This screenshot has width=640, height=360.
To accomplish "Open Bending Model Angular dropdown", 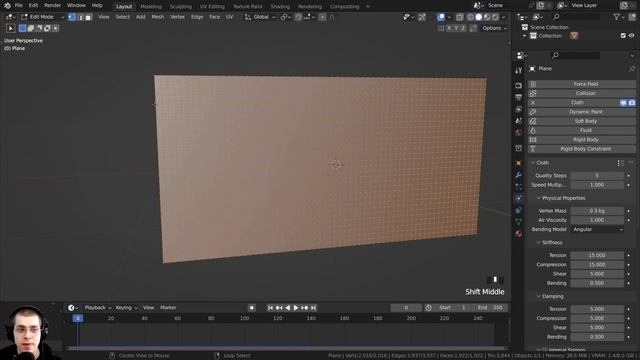I will [x=598, y=229].
